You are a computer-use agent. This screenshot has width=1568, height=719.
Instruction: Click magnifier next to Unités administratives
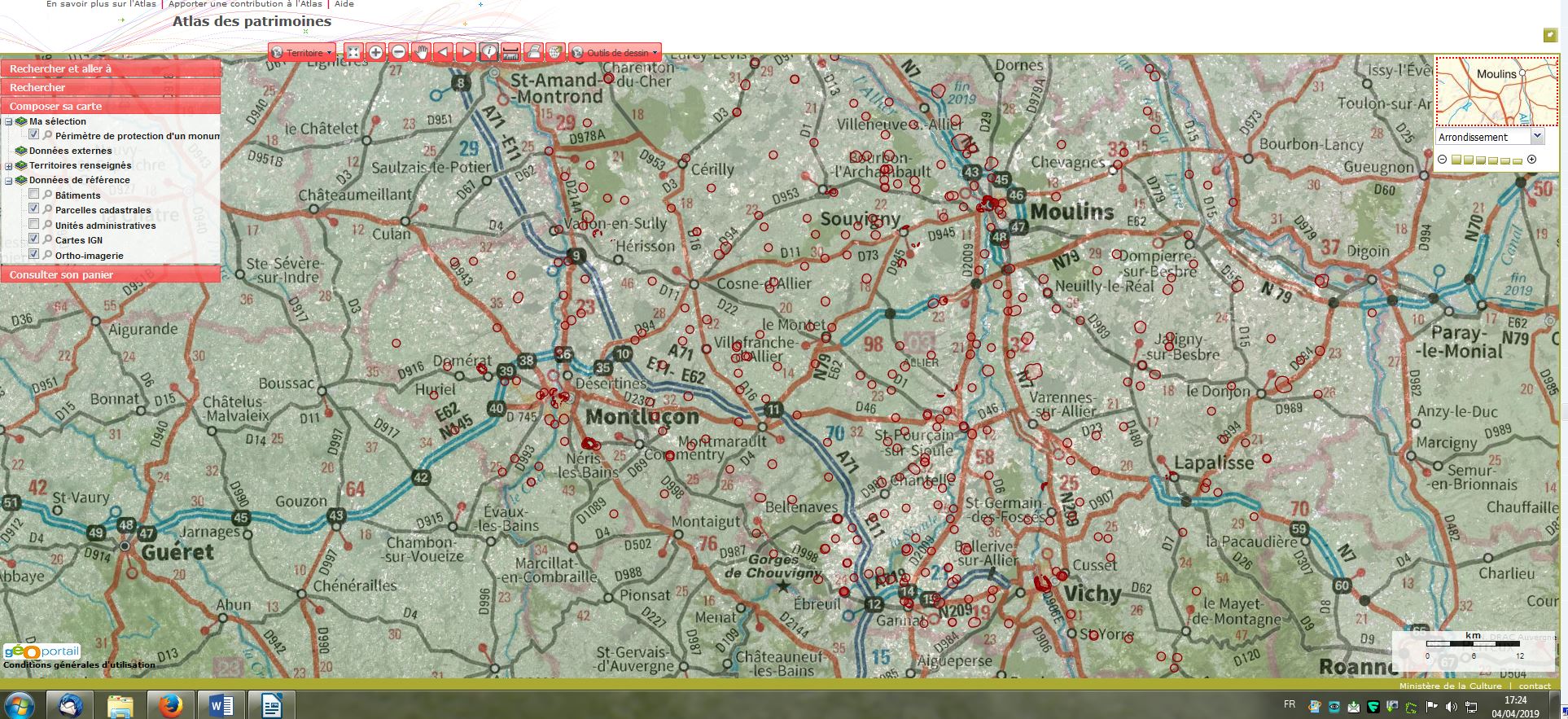(x=47, y=225)
